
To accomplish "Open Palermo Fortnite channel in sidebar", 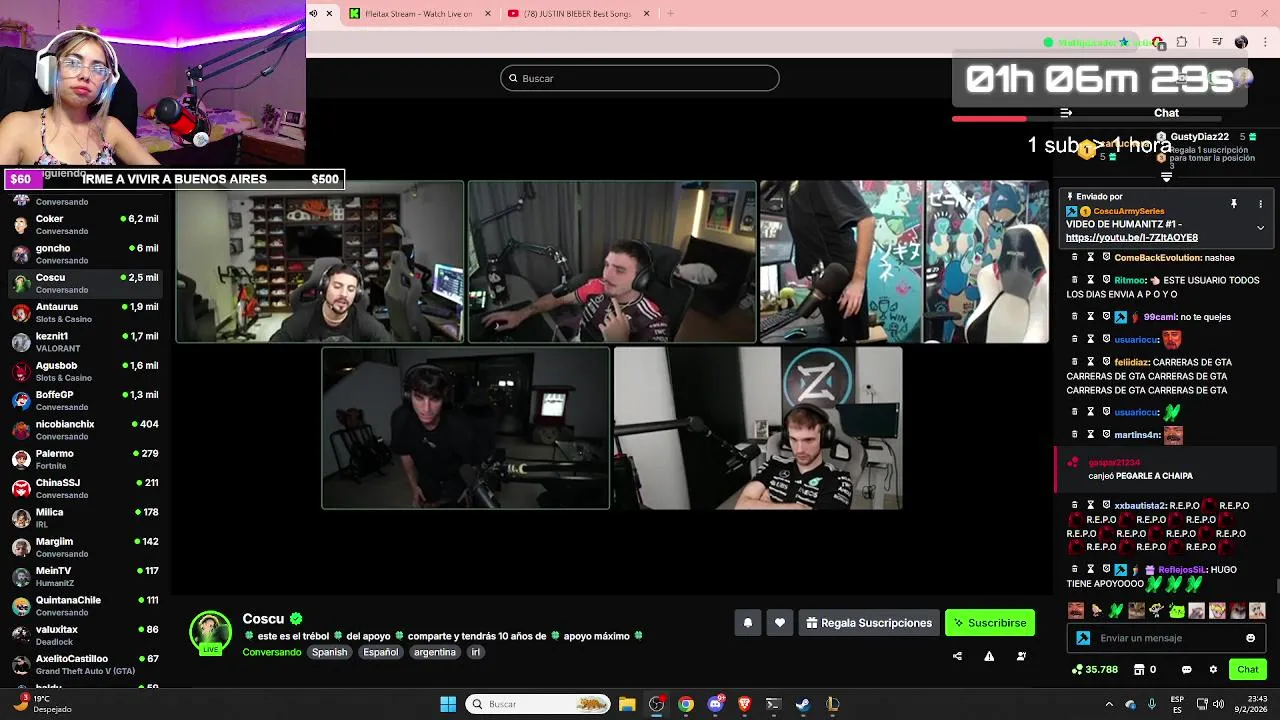I will click(86, 459).
